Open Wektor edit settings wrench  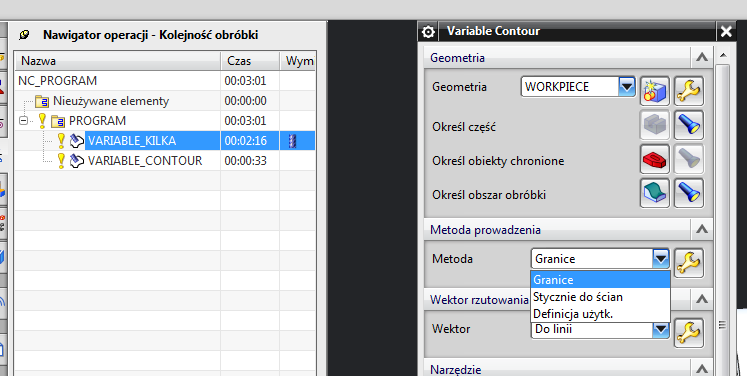(689, 333)
